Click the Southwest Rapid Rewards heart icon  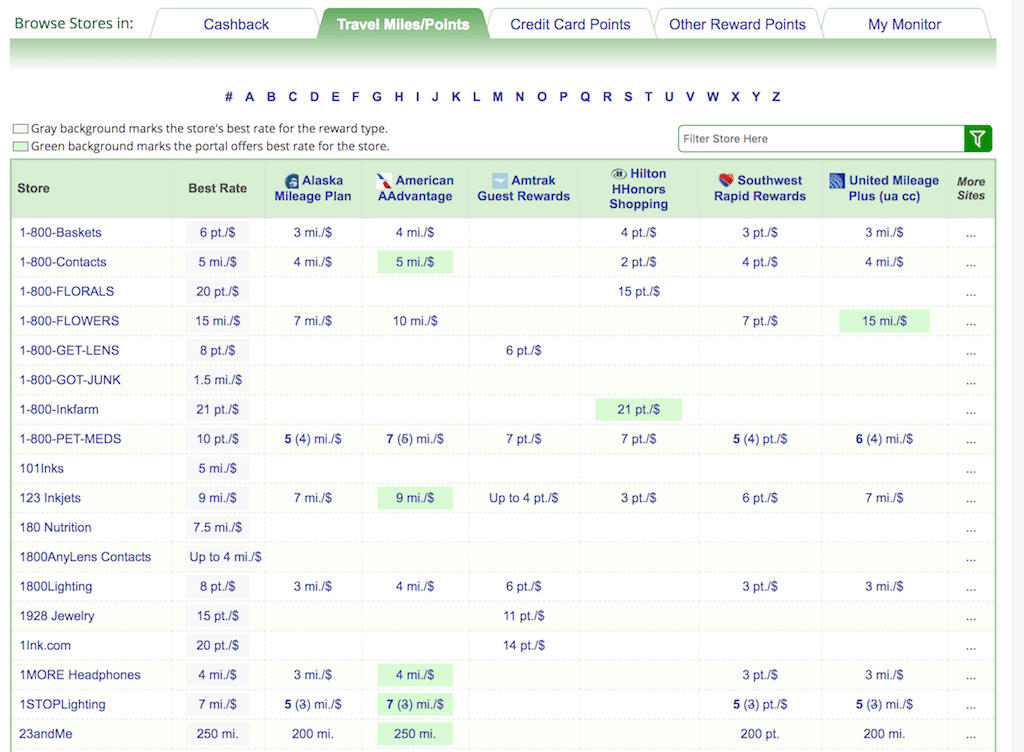726,181
